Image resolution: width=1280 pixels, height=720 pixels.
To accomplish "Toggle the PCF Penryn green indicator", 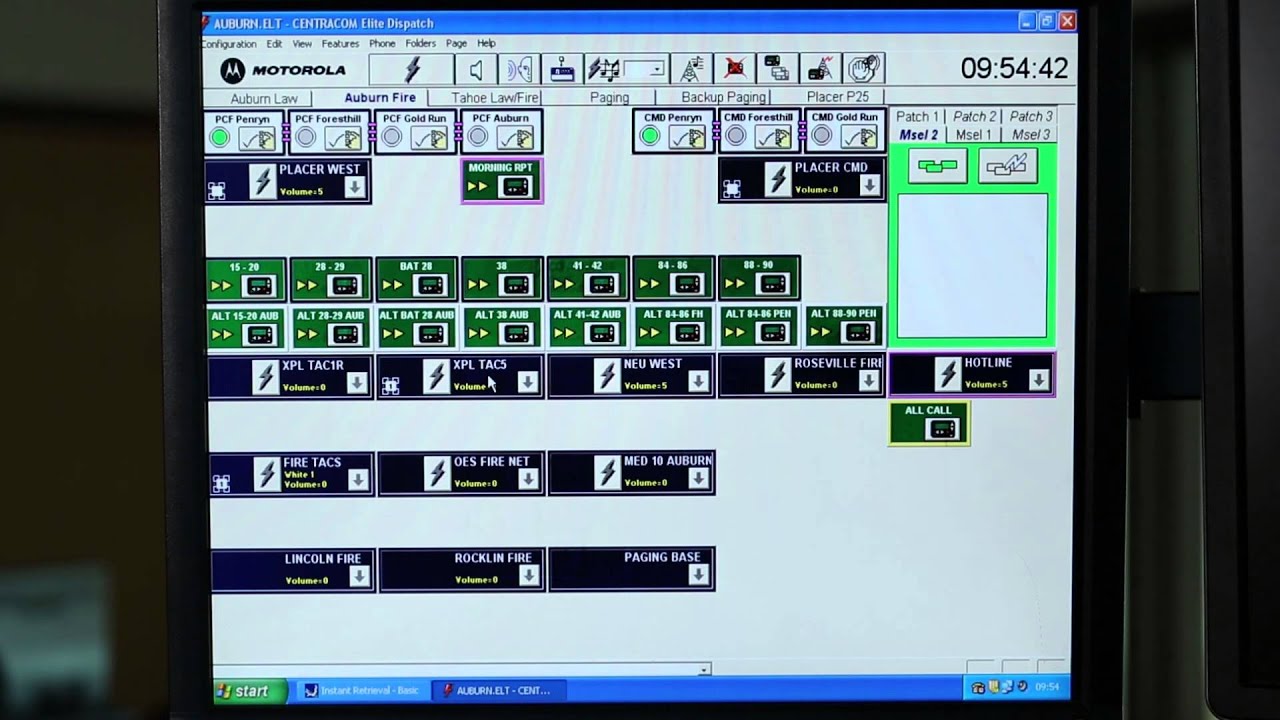I will coord(220,138).
